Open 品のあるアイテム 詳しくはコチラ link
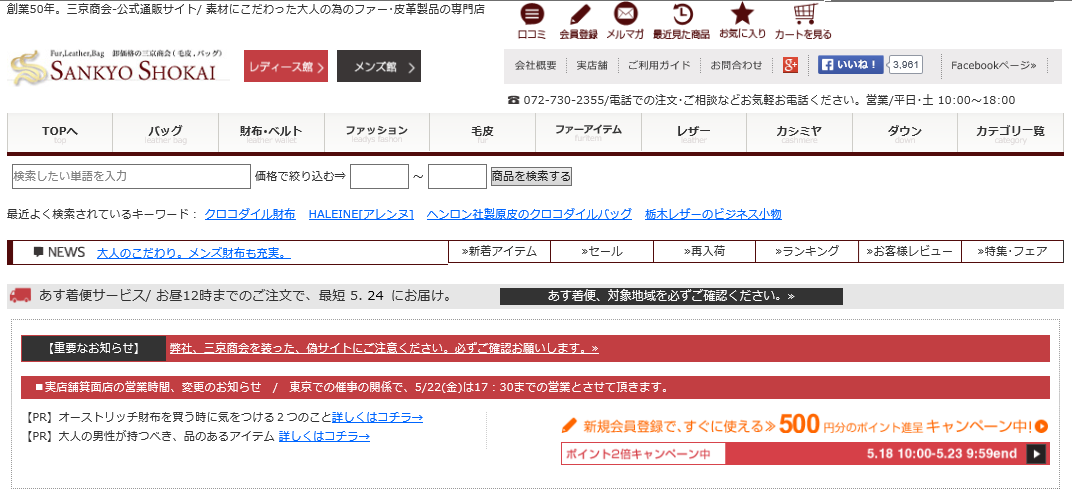Viewport: 1072px width, 497px height. (324, 436)
